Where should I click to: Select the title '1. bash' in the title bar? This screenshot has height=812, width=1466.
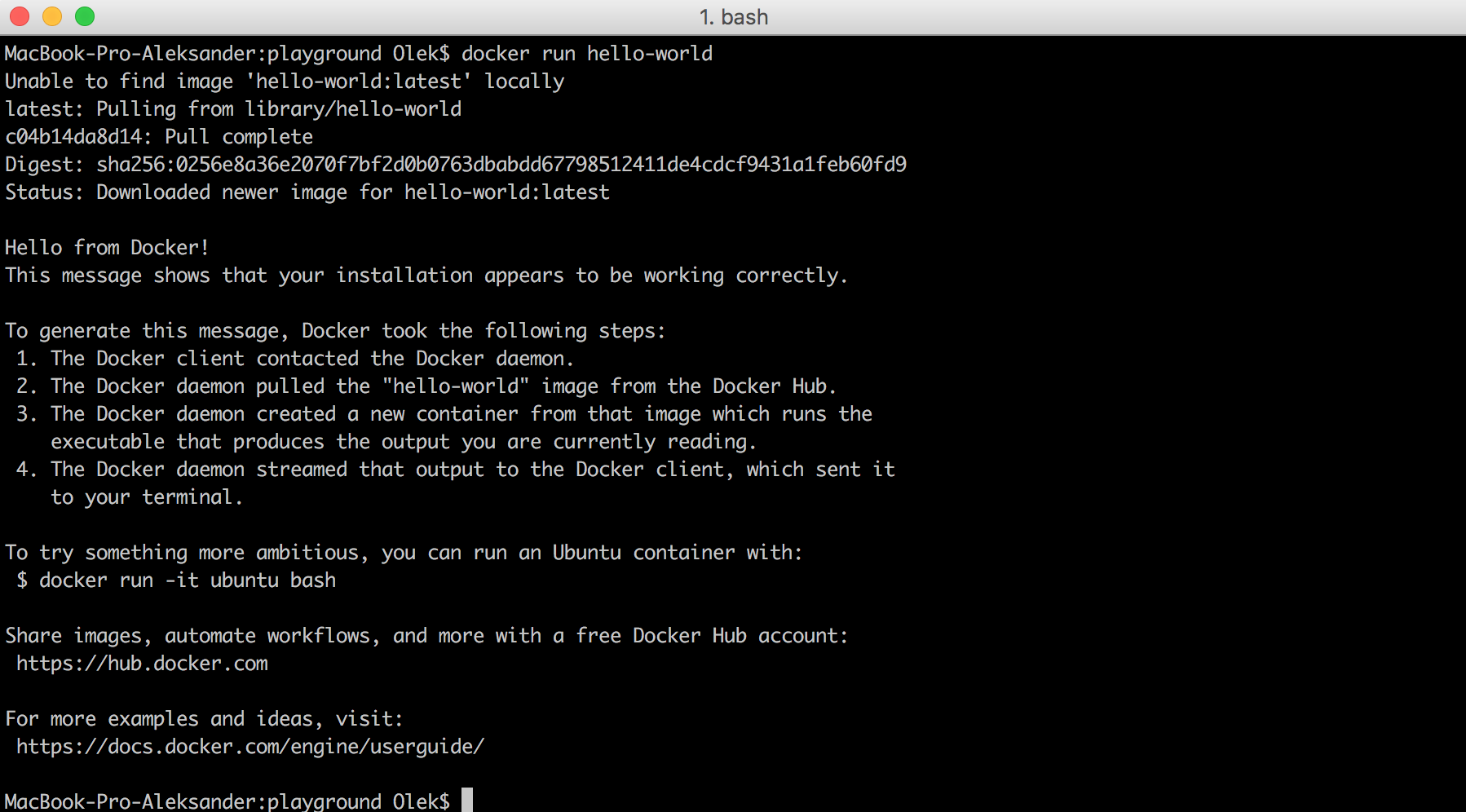[x=732, y=16]
